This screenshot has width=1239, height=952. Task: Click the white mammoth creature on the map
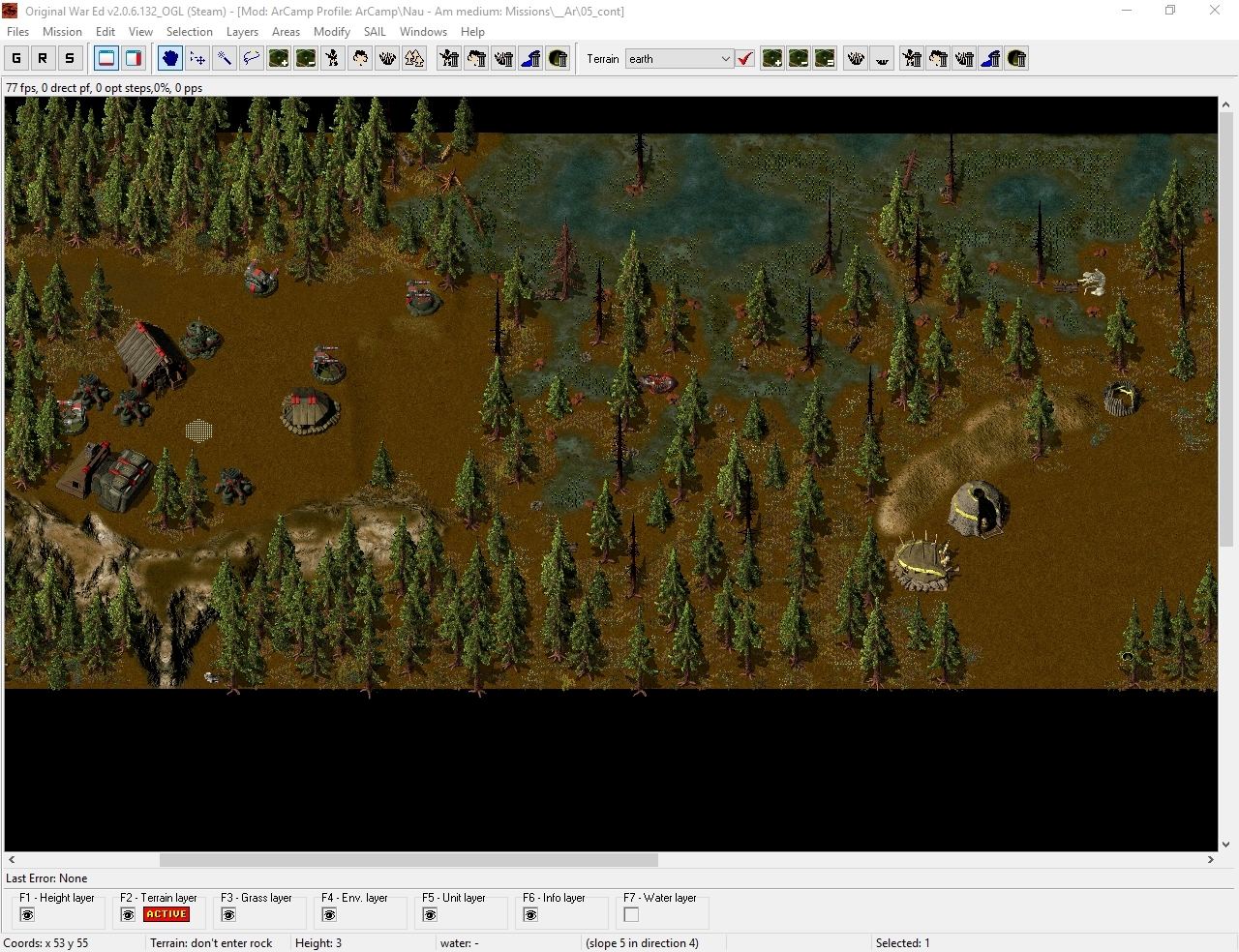click(x=1093, y=283)
